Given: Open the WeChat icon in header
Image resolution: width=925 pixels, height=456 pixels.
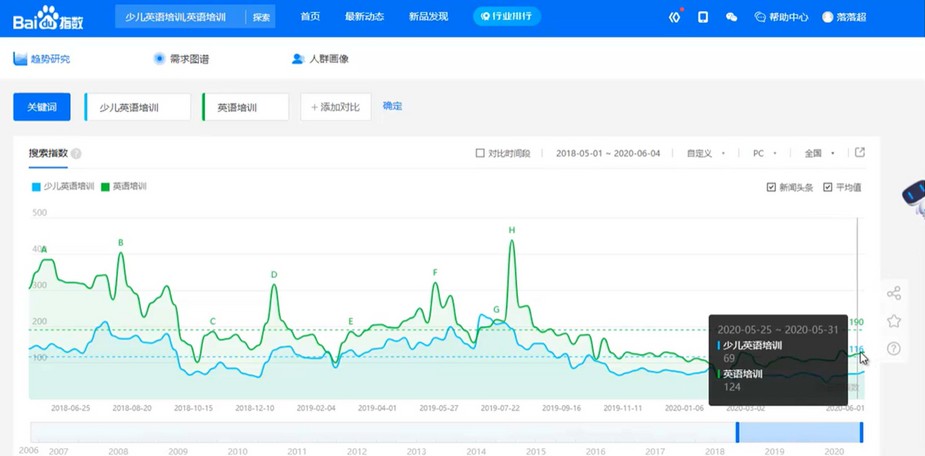Looking at the screenshot, I should (732, 17).
